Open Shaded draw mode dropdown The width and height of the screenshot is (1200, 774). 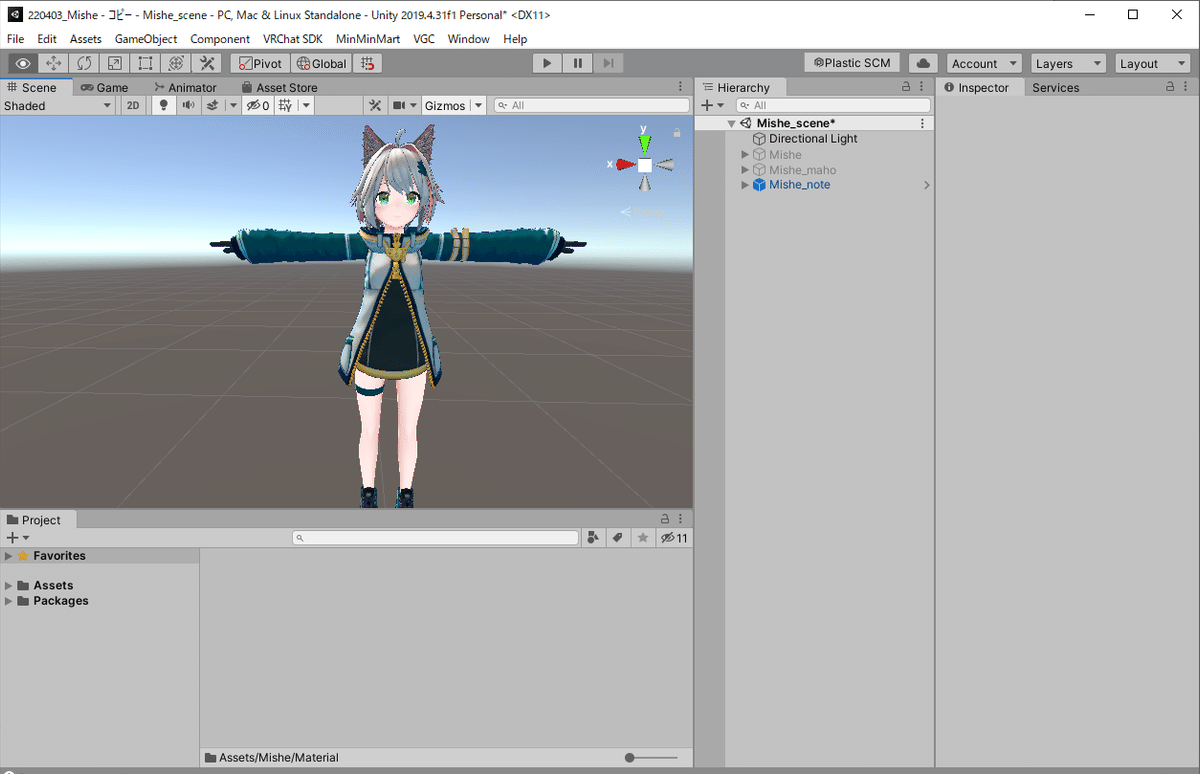point(58,105)
